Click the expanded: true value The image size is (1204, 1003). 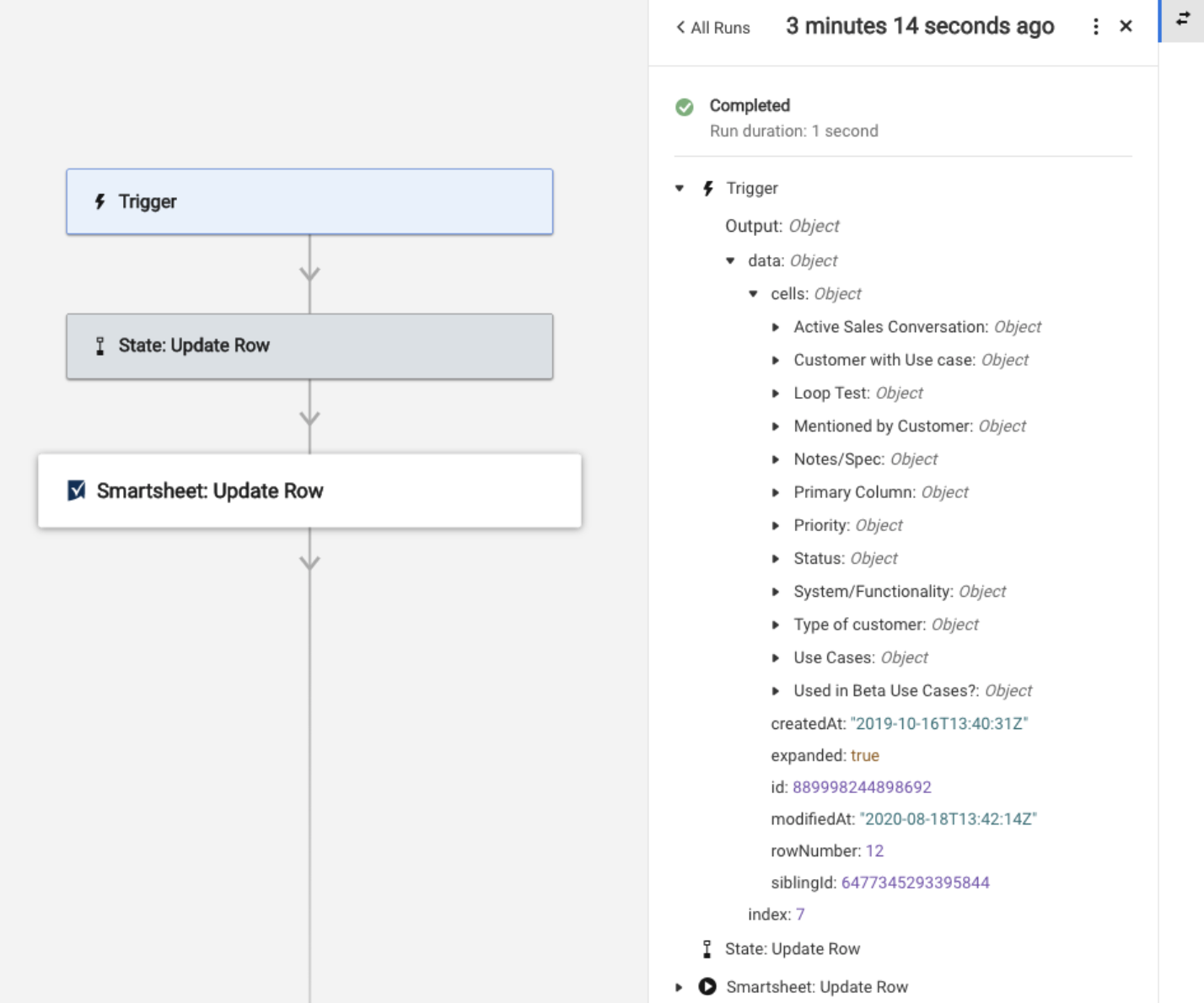tap(865, 755)
